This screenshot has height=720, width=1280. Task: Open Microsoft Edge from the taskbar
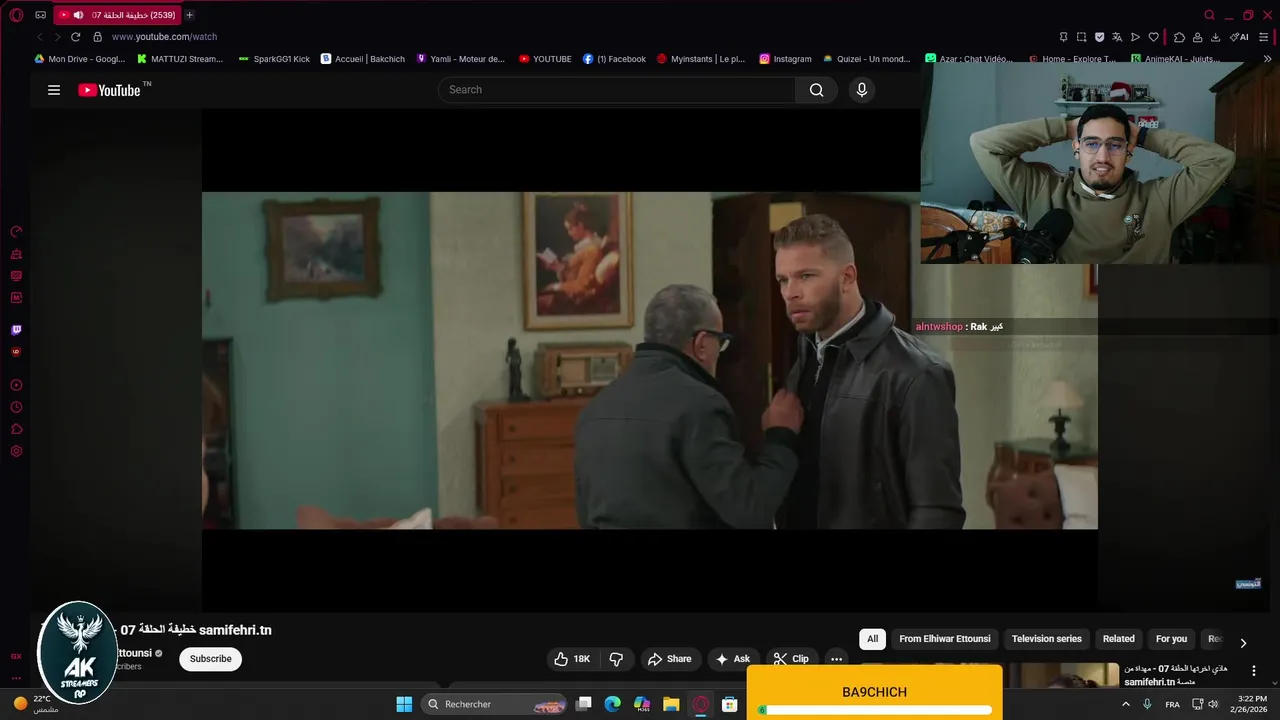613,704
